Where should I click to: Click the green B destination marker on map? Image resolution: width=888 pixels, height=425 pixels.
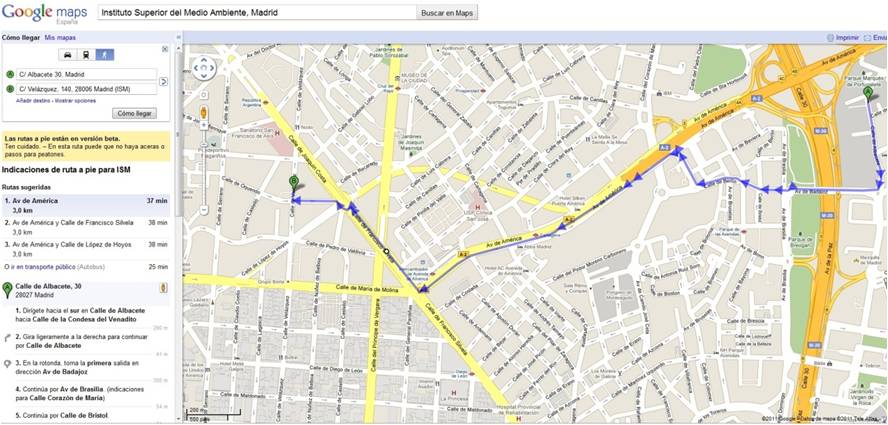(x=294, y=182)
